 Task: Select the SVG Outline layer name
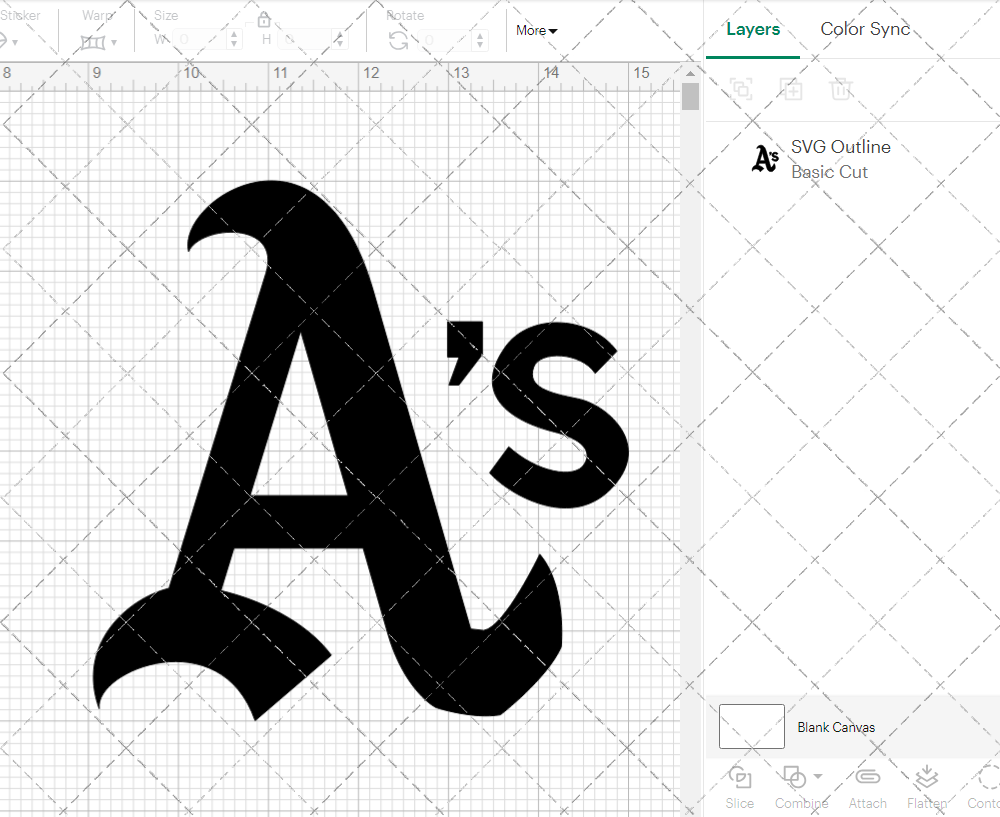pyautogui.click(x=841, y=147)
